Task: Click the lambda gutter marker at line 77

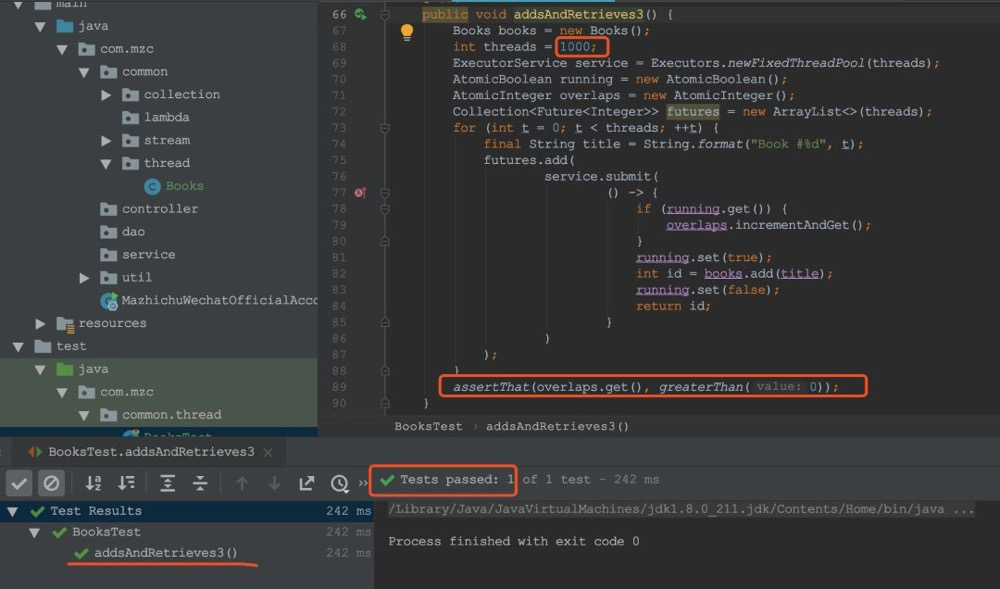Action: 360,193
